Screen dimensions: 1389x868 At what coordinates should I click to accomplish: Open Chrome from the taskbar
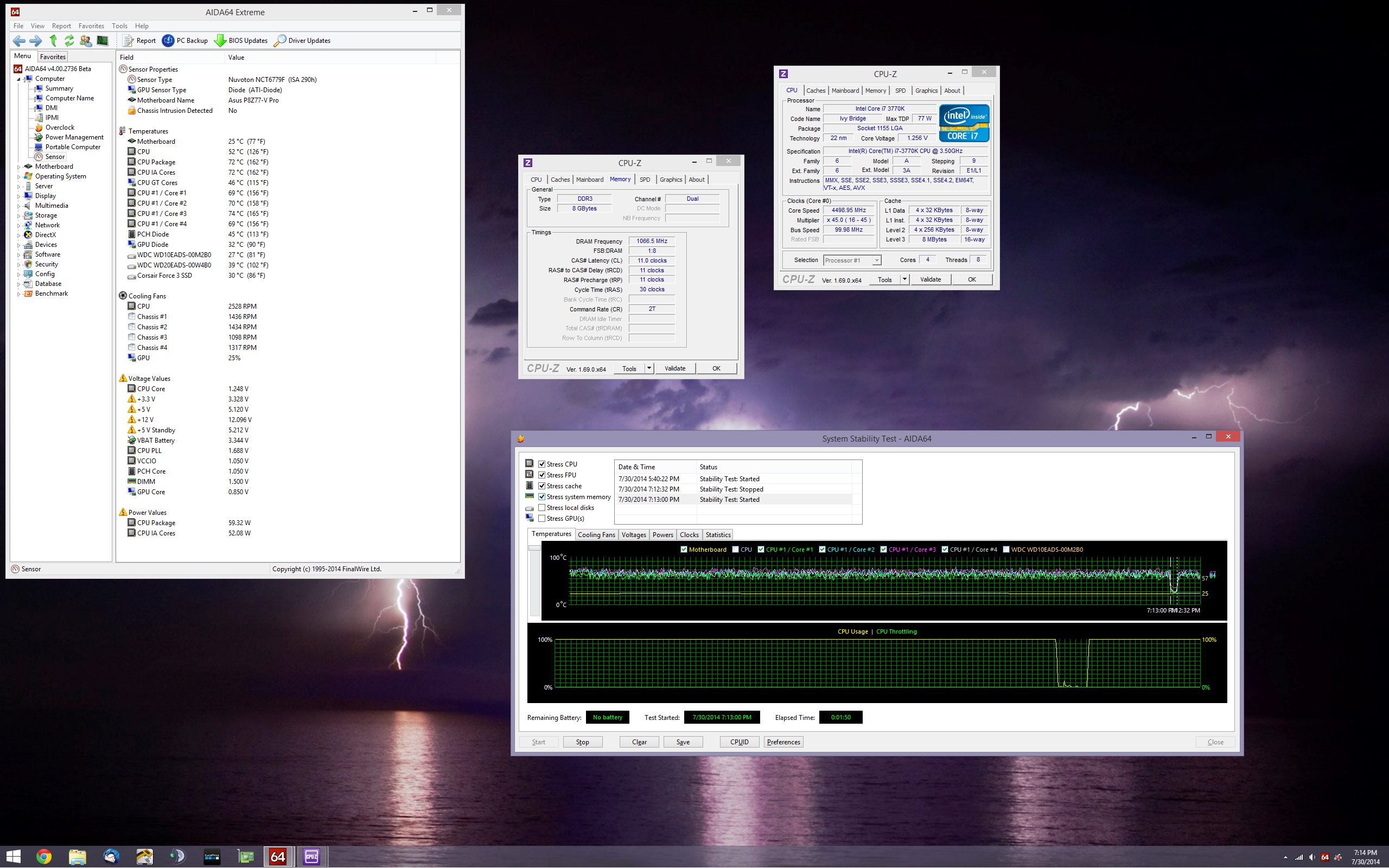(43, 857)
